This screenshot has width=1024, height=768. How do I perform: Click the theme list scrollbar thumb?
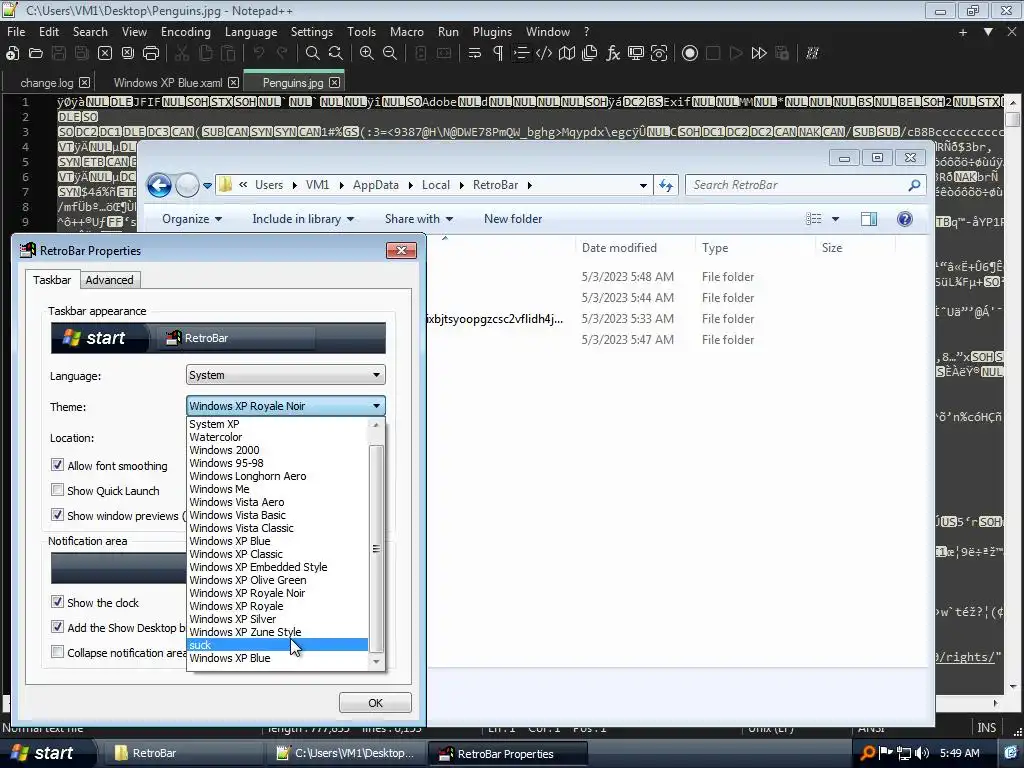[x=376, y=549]
